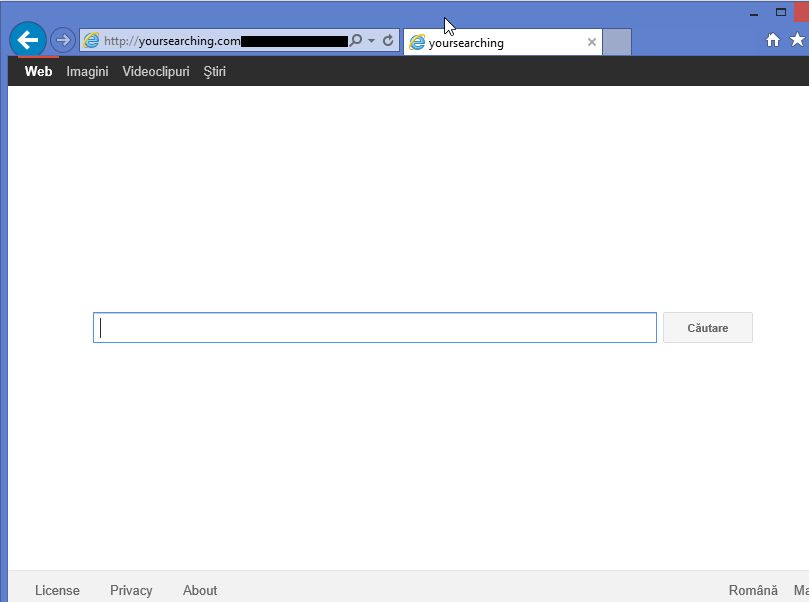809x602 pixels.
Task: Click inside the main search input field
Action: (375, 327)
